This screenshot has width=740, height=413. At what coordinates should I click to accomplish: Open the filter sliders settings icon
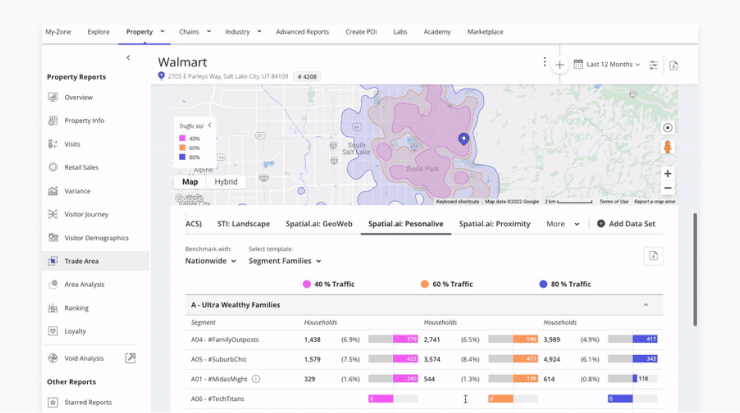(x=653, y=65)
